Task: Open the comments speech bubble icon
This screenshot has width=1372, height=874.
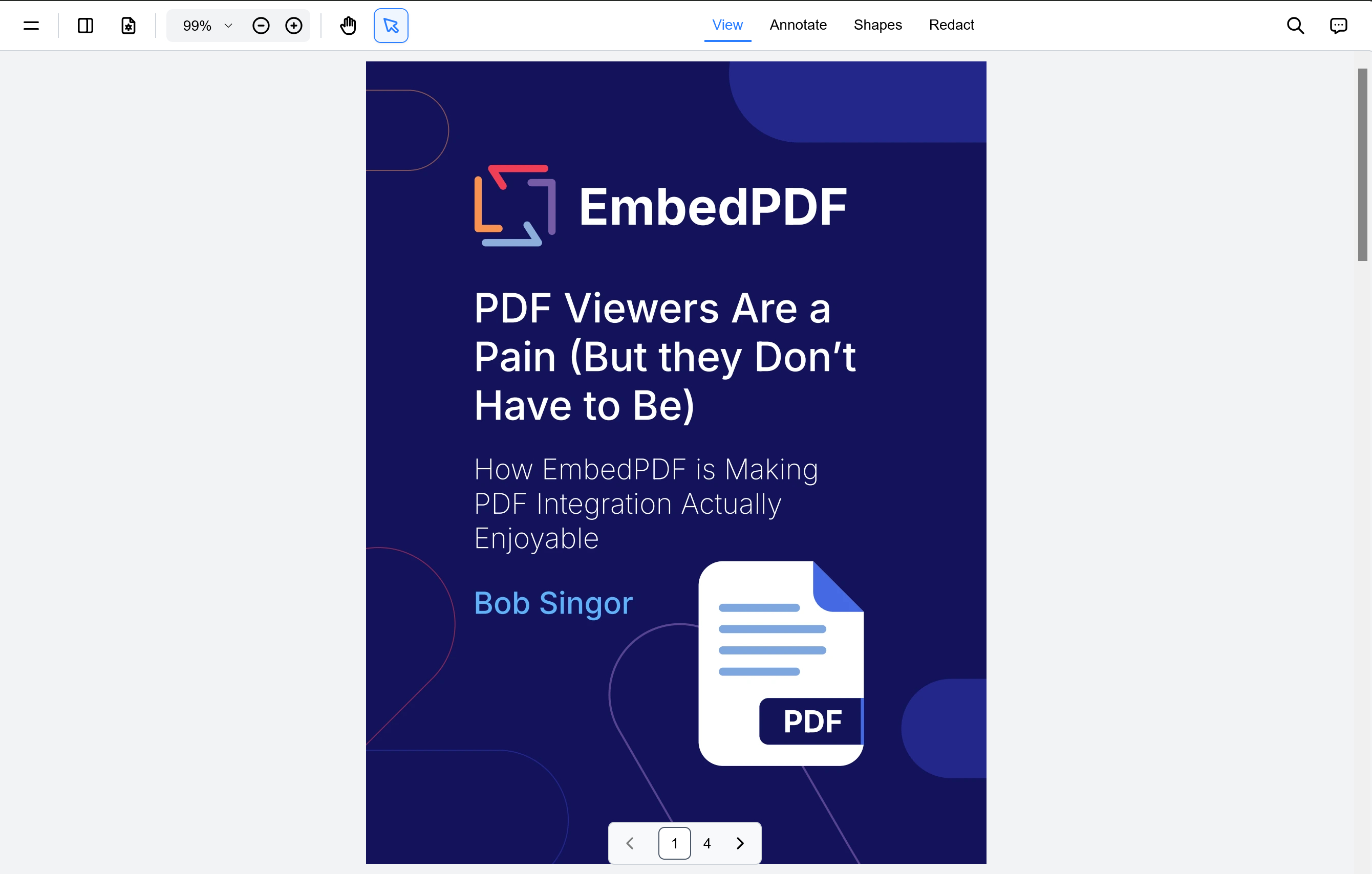Action: 1338,26
